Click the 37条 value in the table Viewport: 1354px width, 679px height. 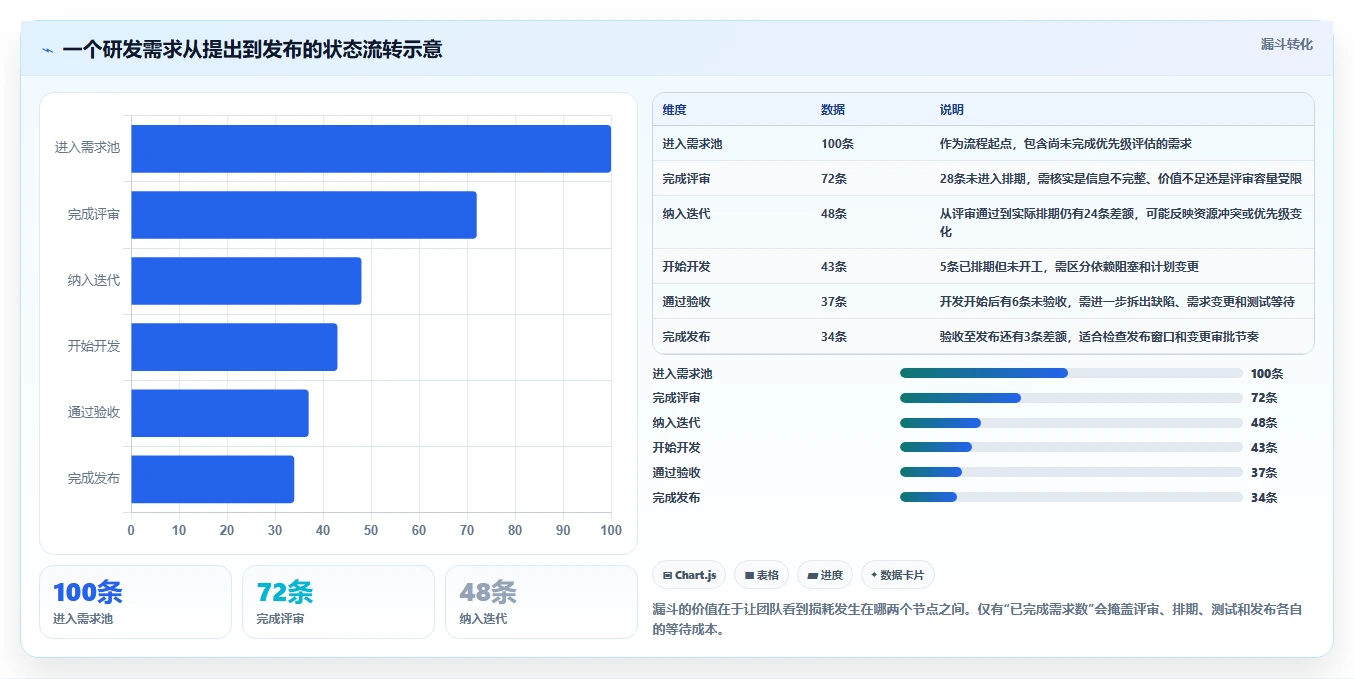coord(834,302)
